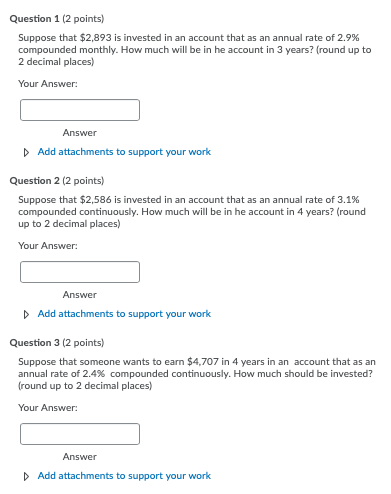Expand attachments triangle under Question 1
Screen dimensions: 391x494
pos(26,153)
